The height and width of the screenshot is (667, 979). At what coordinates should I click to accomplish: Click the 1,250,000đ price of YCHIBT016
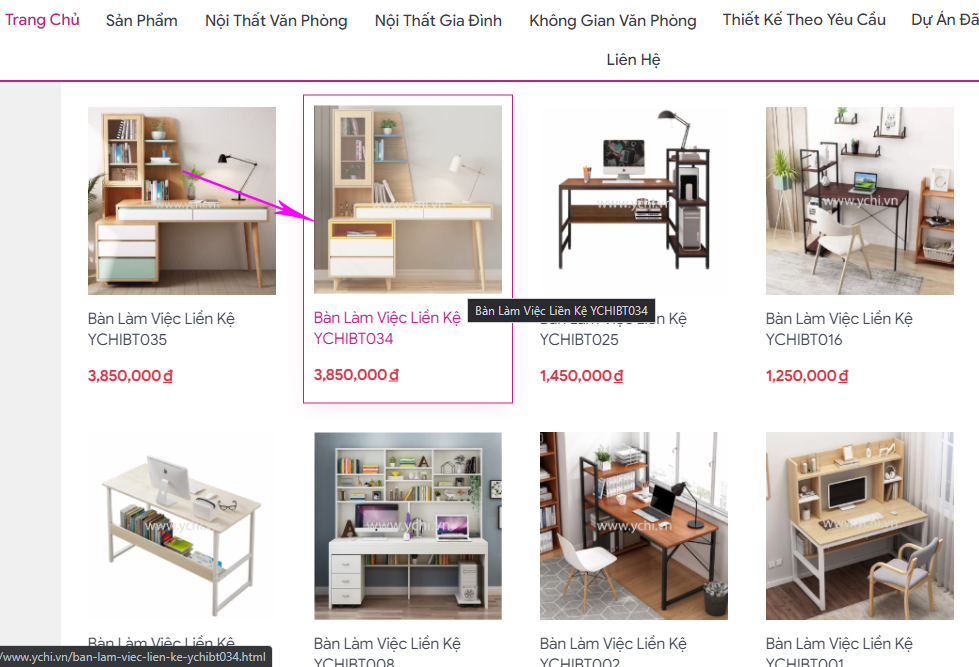[807, 375]
